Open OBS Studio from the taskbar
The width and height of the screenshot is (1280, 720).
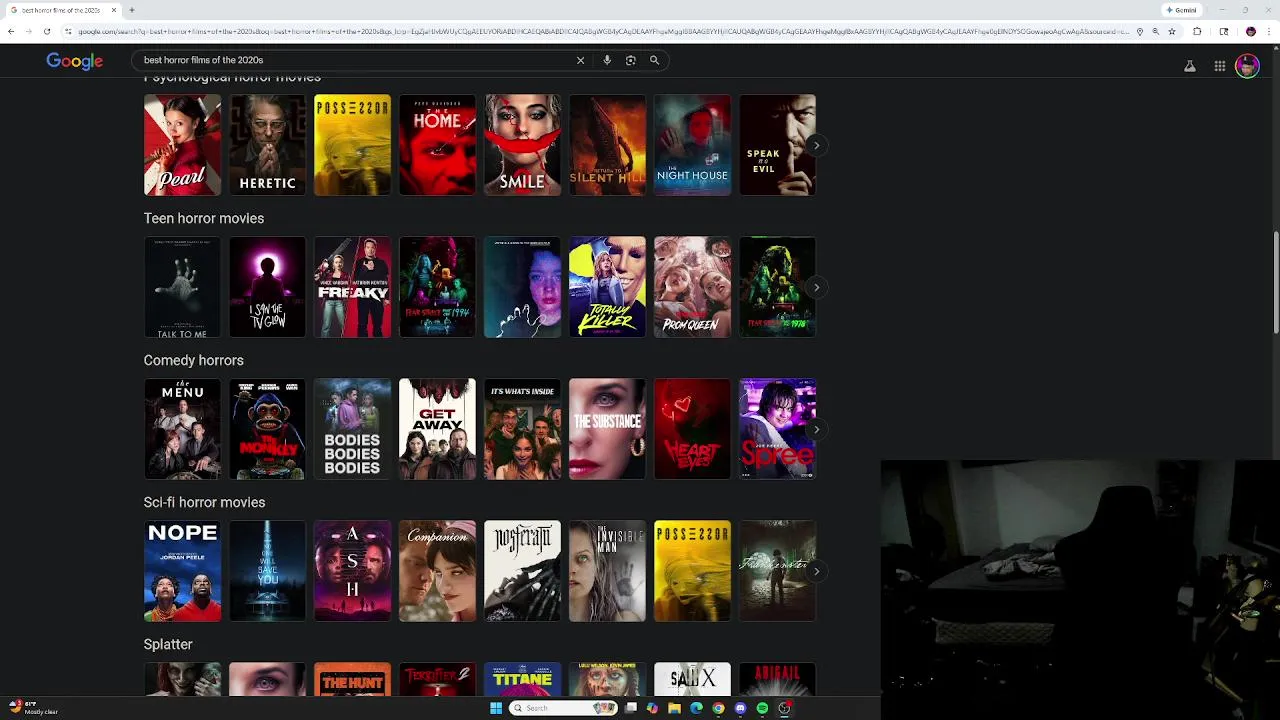click(785, 708)
